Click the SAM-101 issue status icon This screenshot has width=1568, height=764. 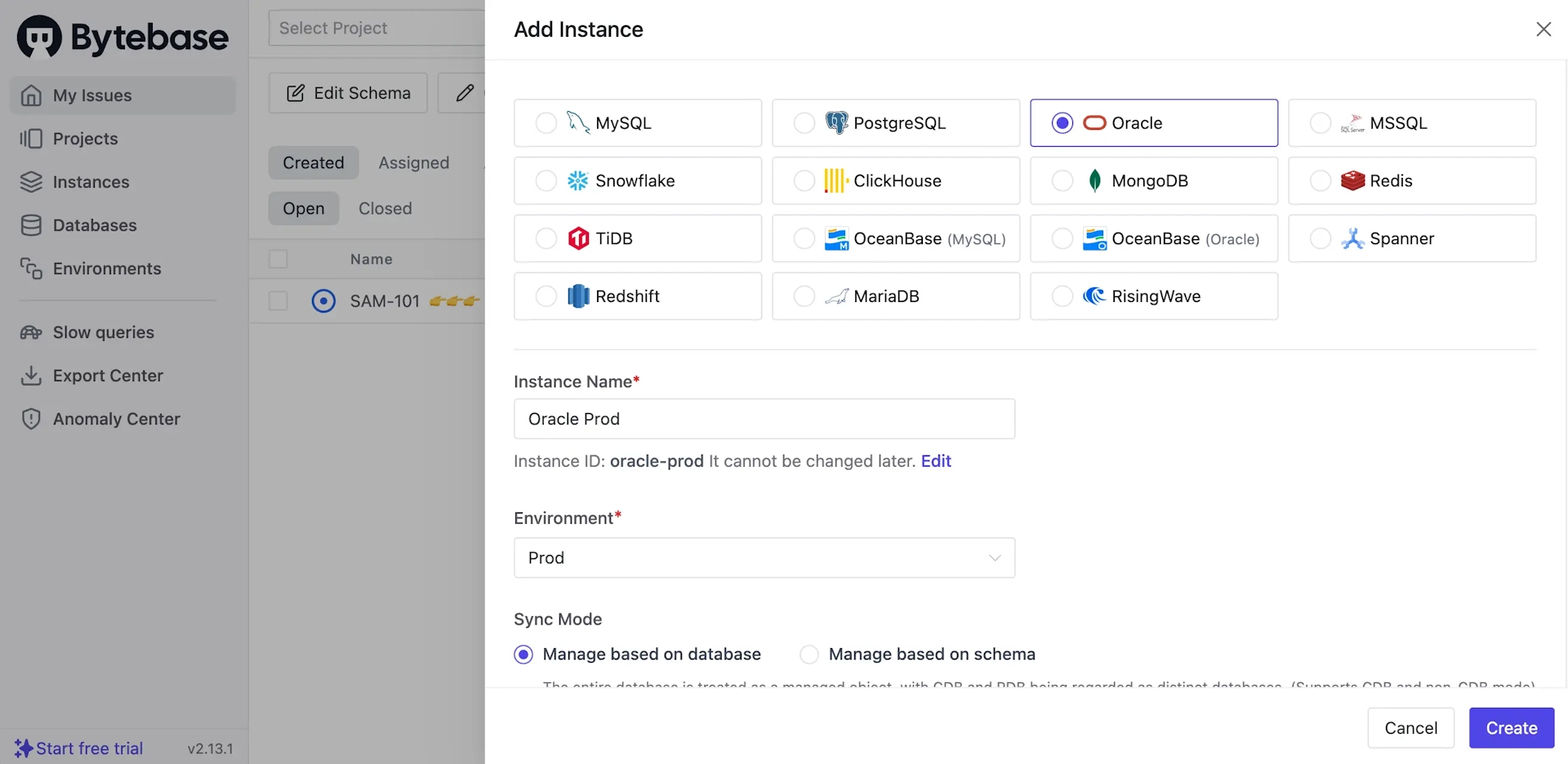coord(323,301)
